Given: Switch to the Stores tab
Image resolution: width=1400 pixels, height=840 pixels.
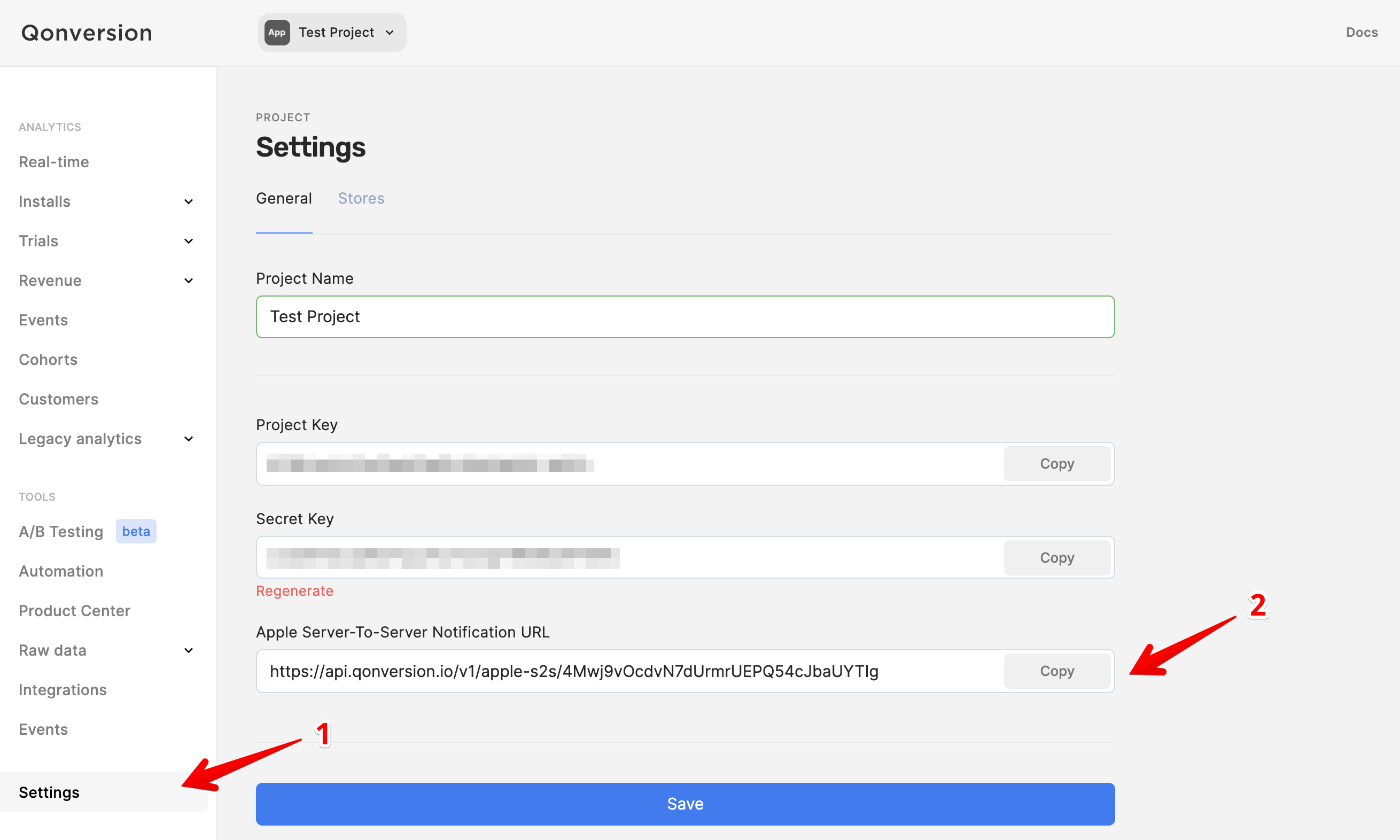Looking at the screenshot, I should 361,198.
